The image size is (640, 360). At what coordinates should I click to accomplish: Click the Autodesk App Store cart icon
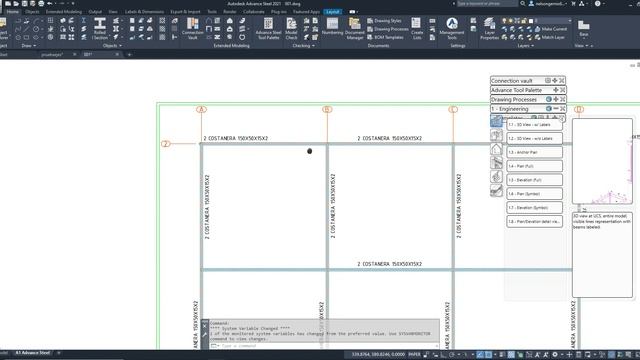(x=573, y=4)
